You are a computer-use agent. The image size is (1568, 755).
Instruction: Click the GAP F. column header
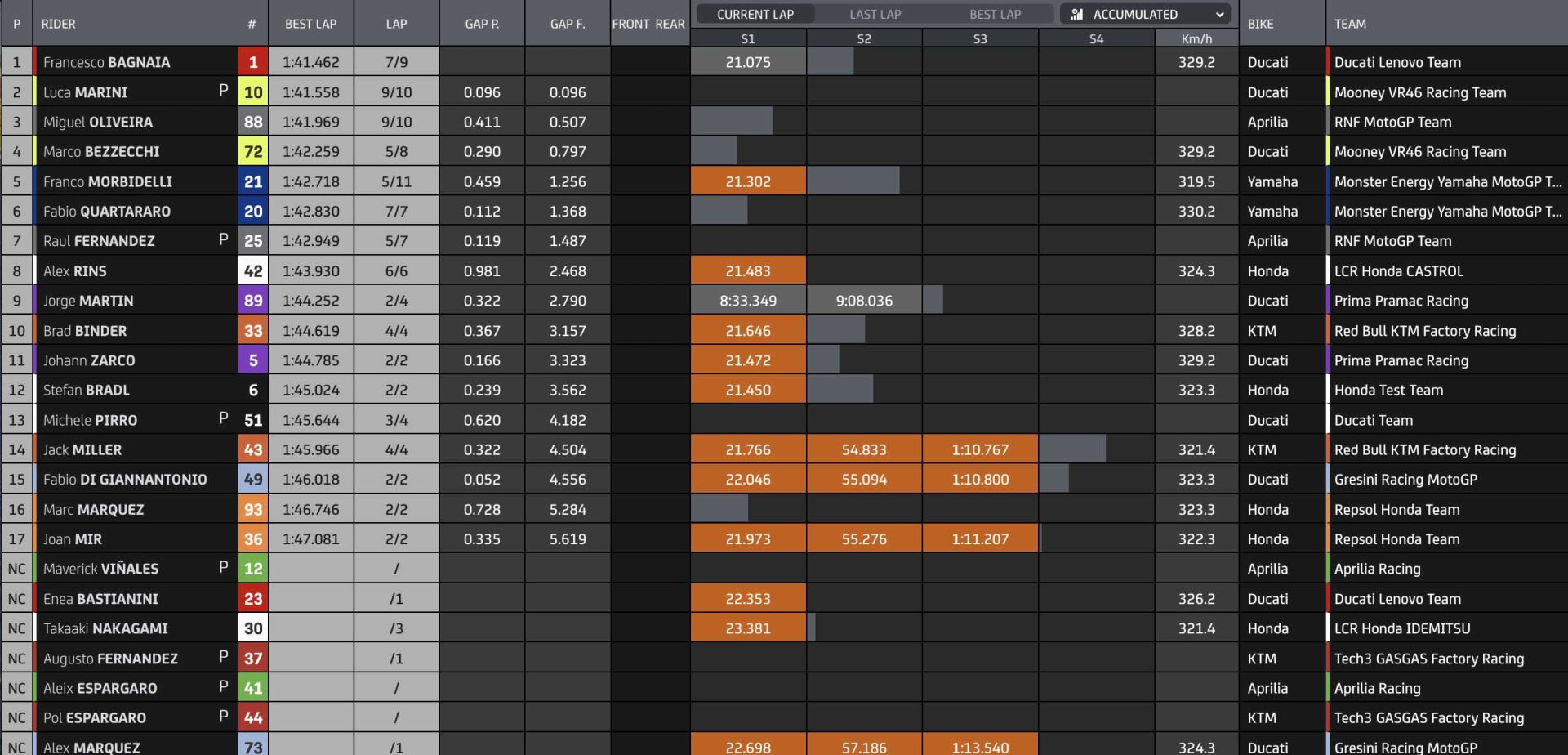pos(568,24)
